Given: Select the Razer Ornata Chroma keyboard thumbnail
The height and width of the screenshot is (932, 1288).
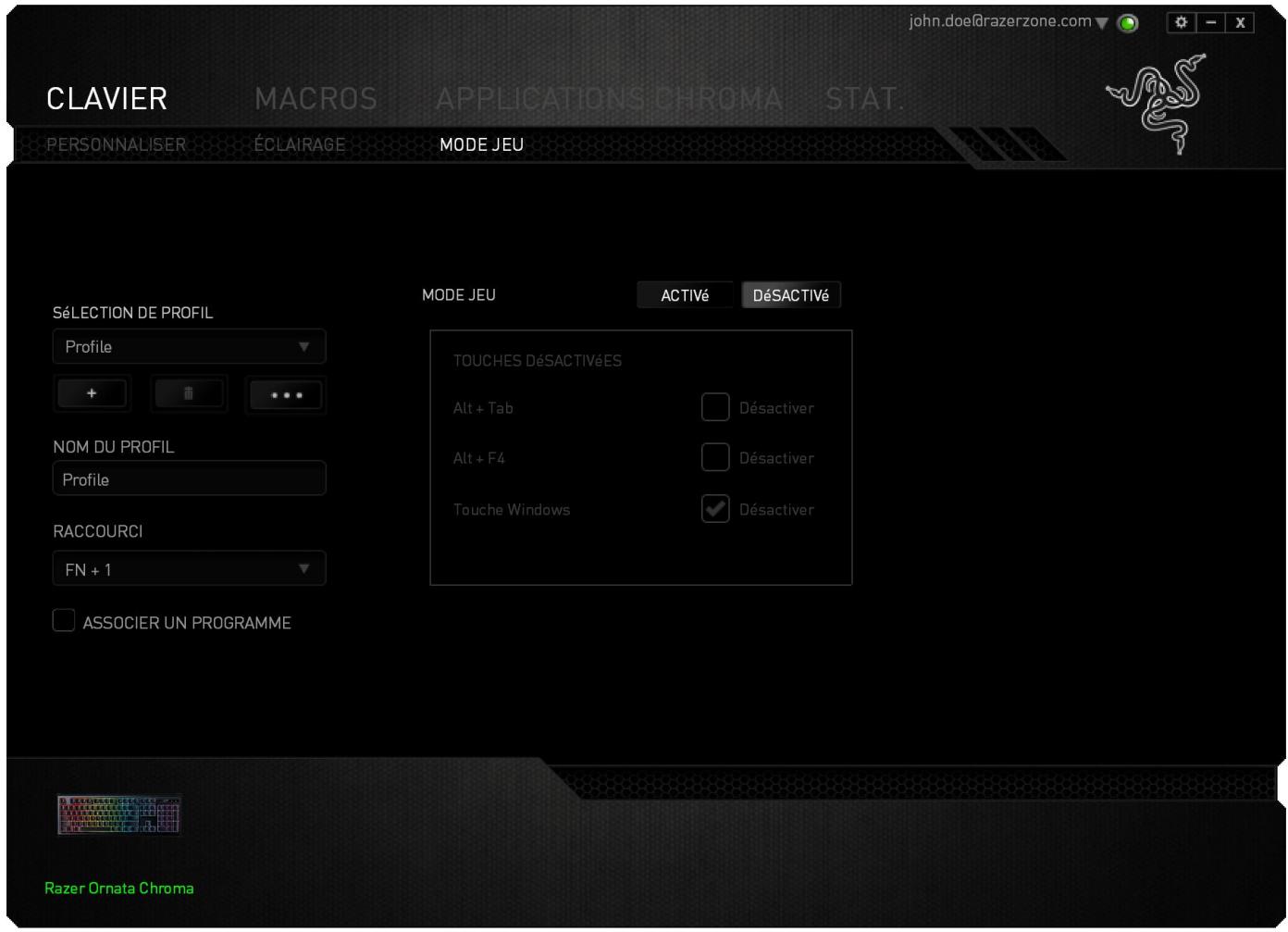Looking at the screenshot, I should point(119,815).
